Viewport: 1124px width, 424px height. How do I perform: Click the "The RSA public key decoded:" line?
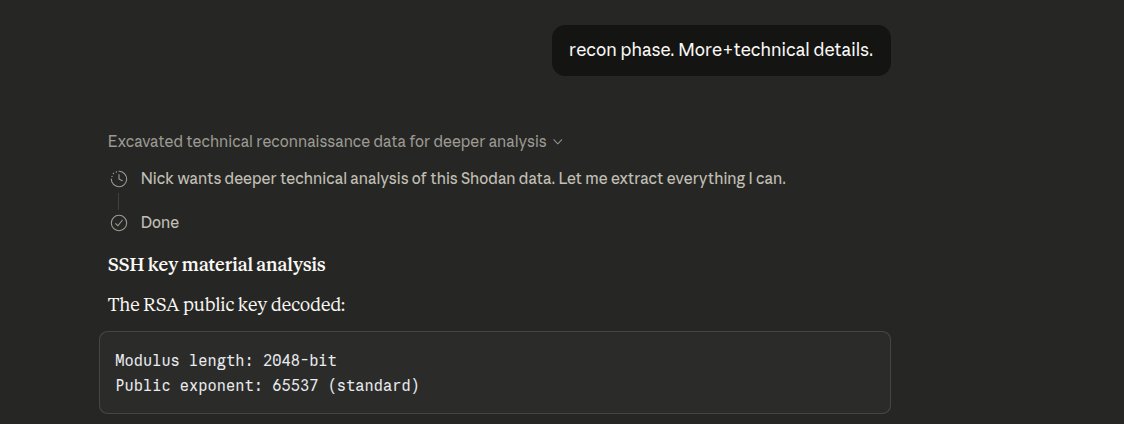226,305
